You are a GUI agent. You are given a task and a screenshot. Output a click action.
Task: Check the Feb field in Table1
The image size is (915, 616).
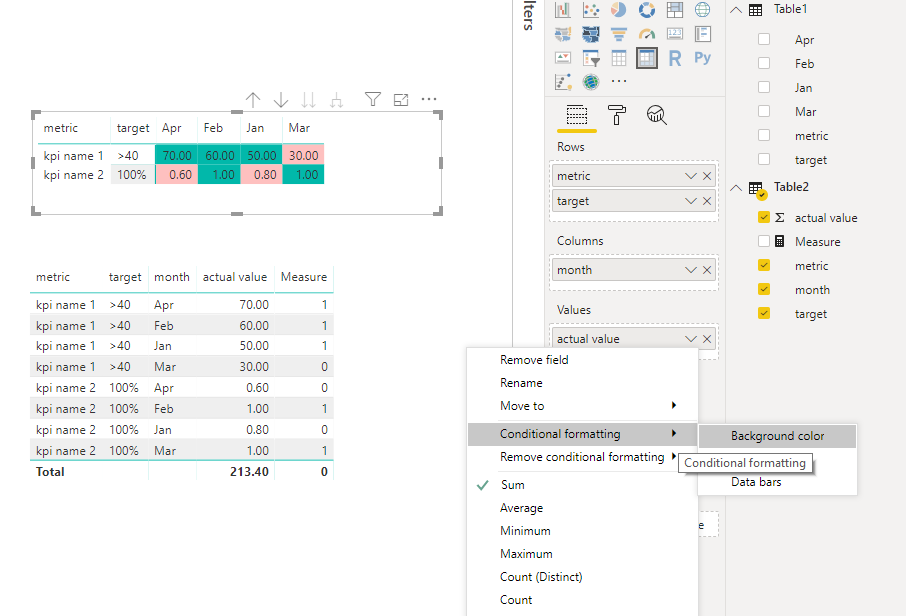click(764, 63)
